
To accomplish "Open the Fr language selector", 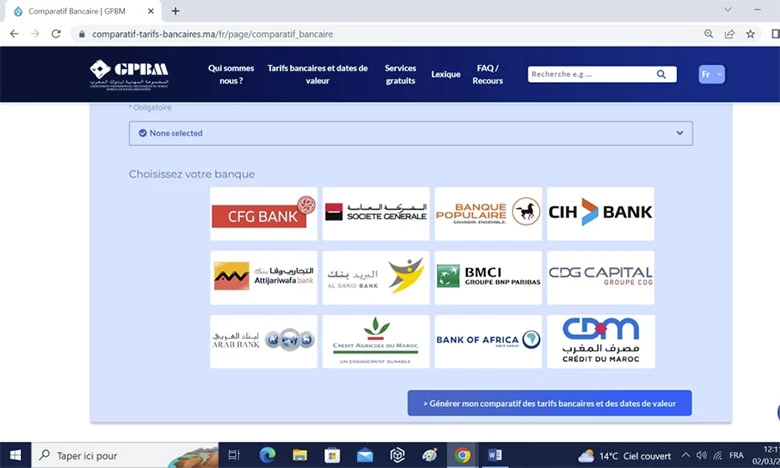I will pos(711,75).
